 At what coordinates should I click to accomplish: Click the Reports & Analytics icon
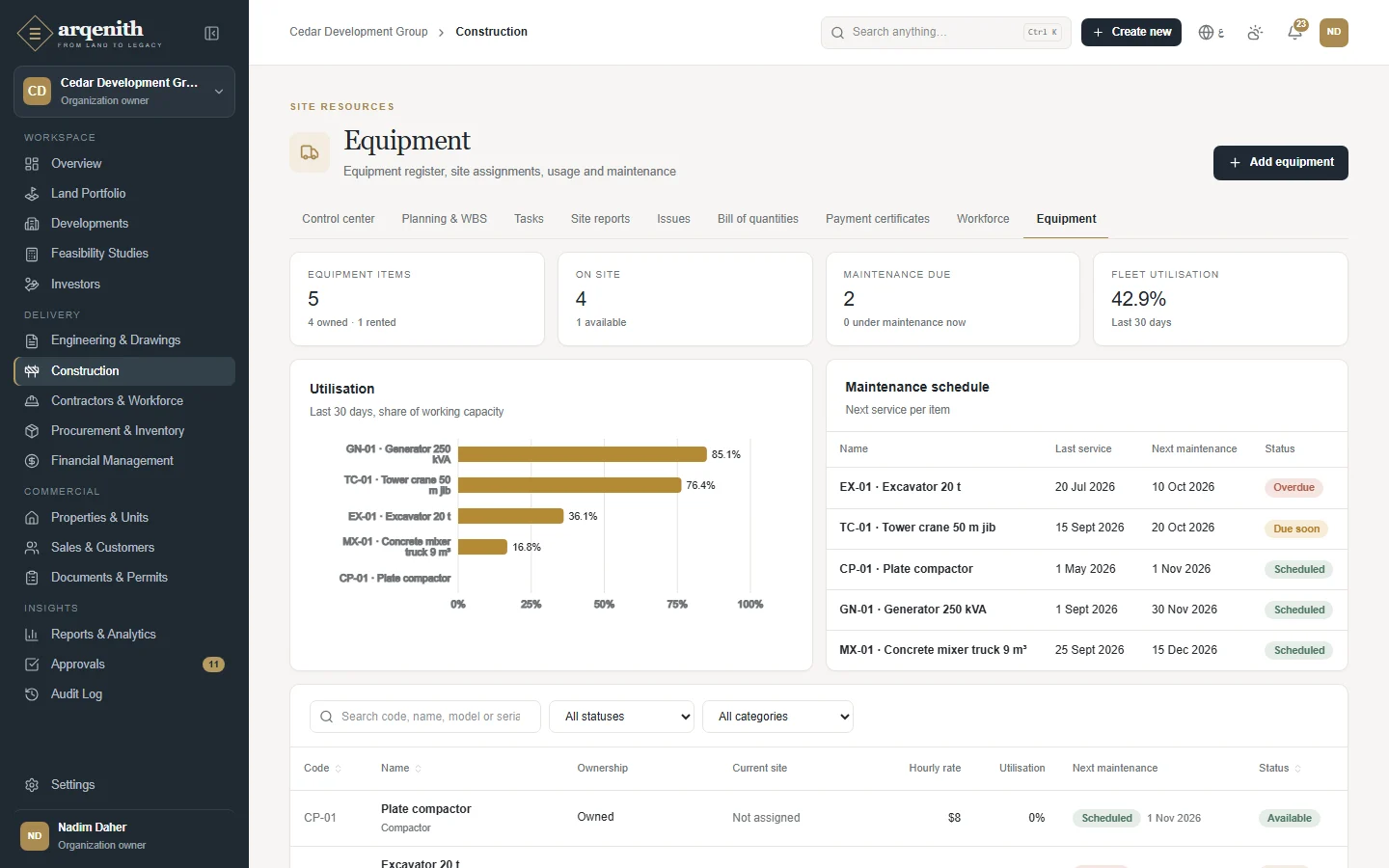click(32, 635)
